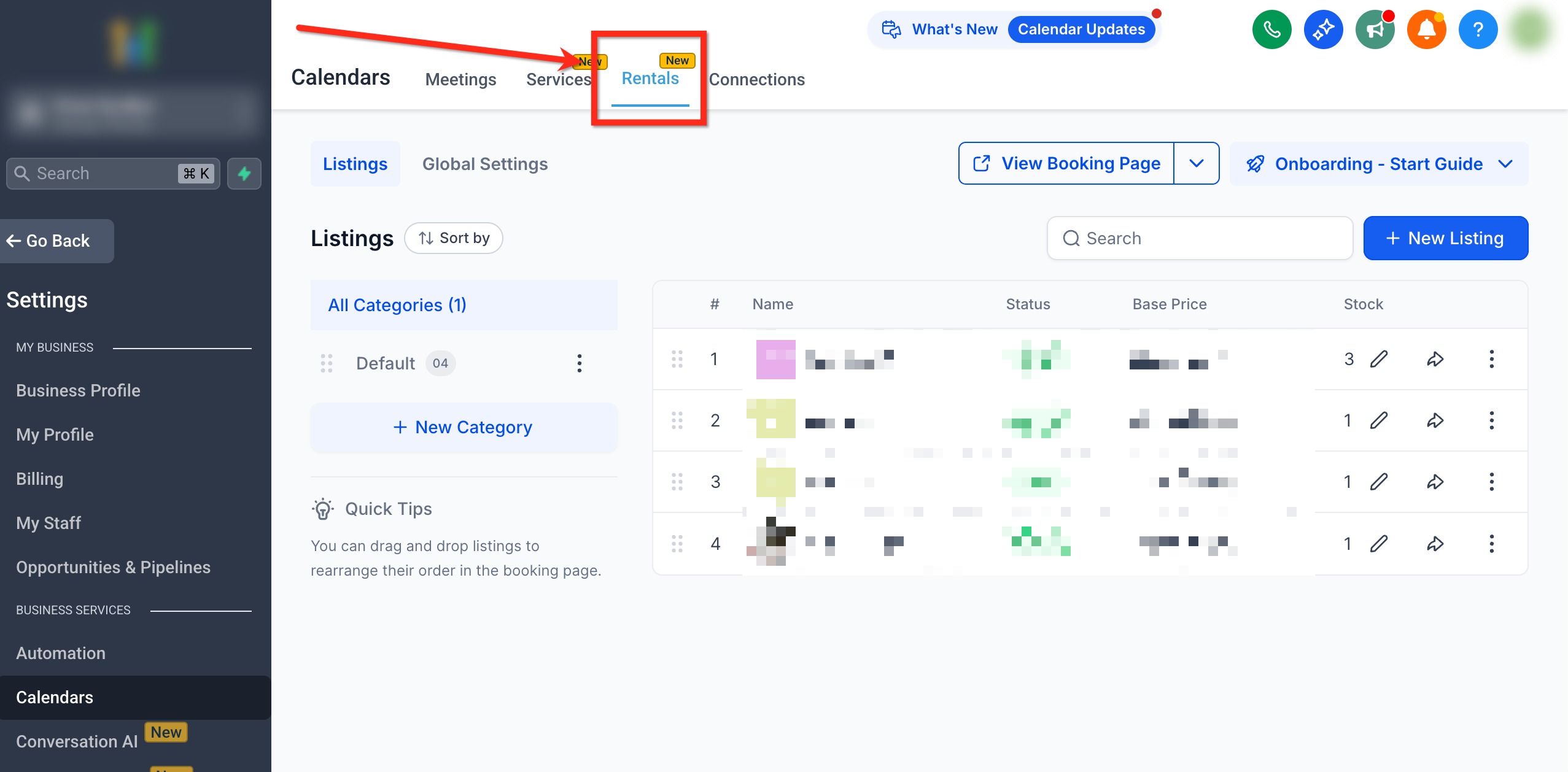Click the blue help question mark icon

point(1478,29)
